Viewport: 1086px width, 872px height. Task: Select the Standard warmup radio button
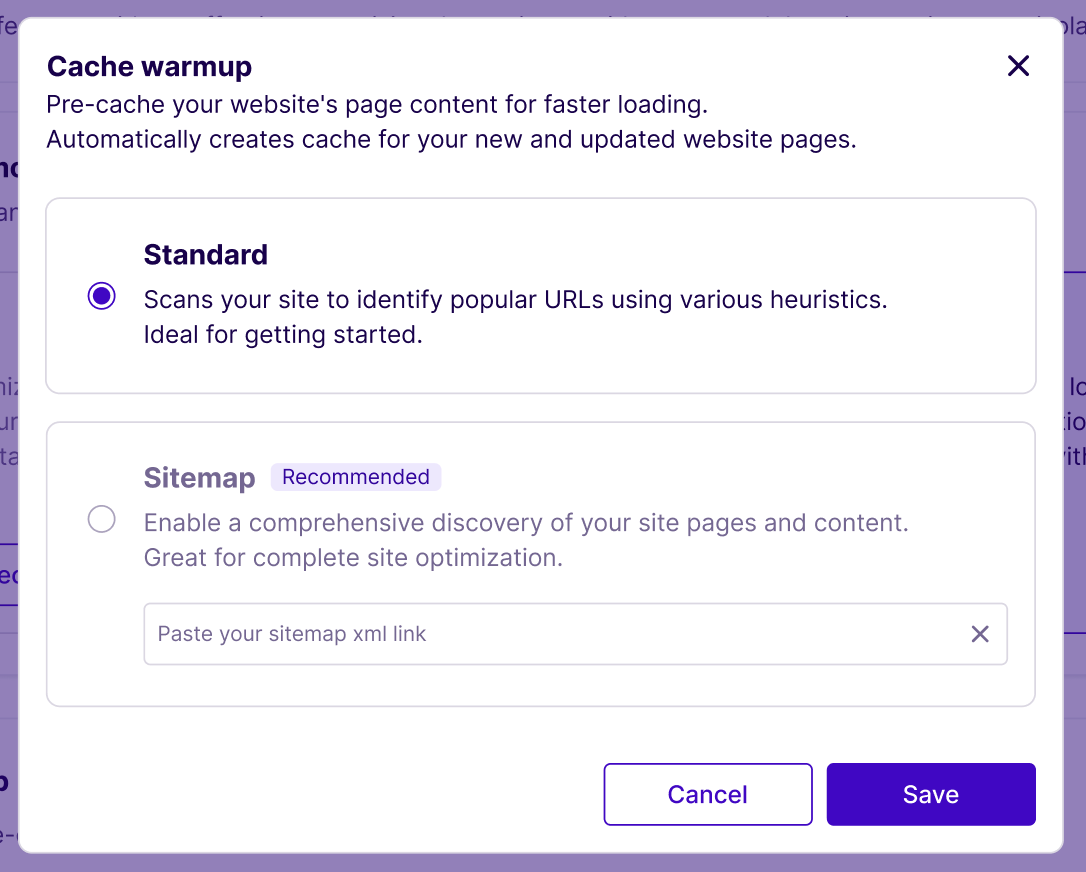(x=101, y=296)
